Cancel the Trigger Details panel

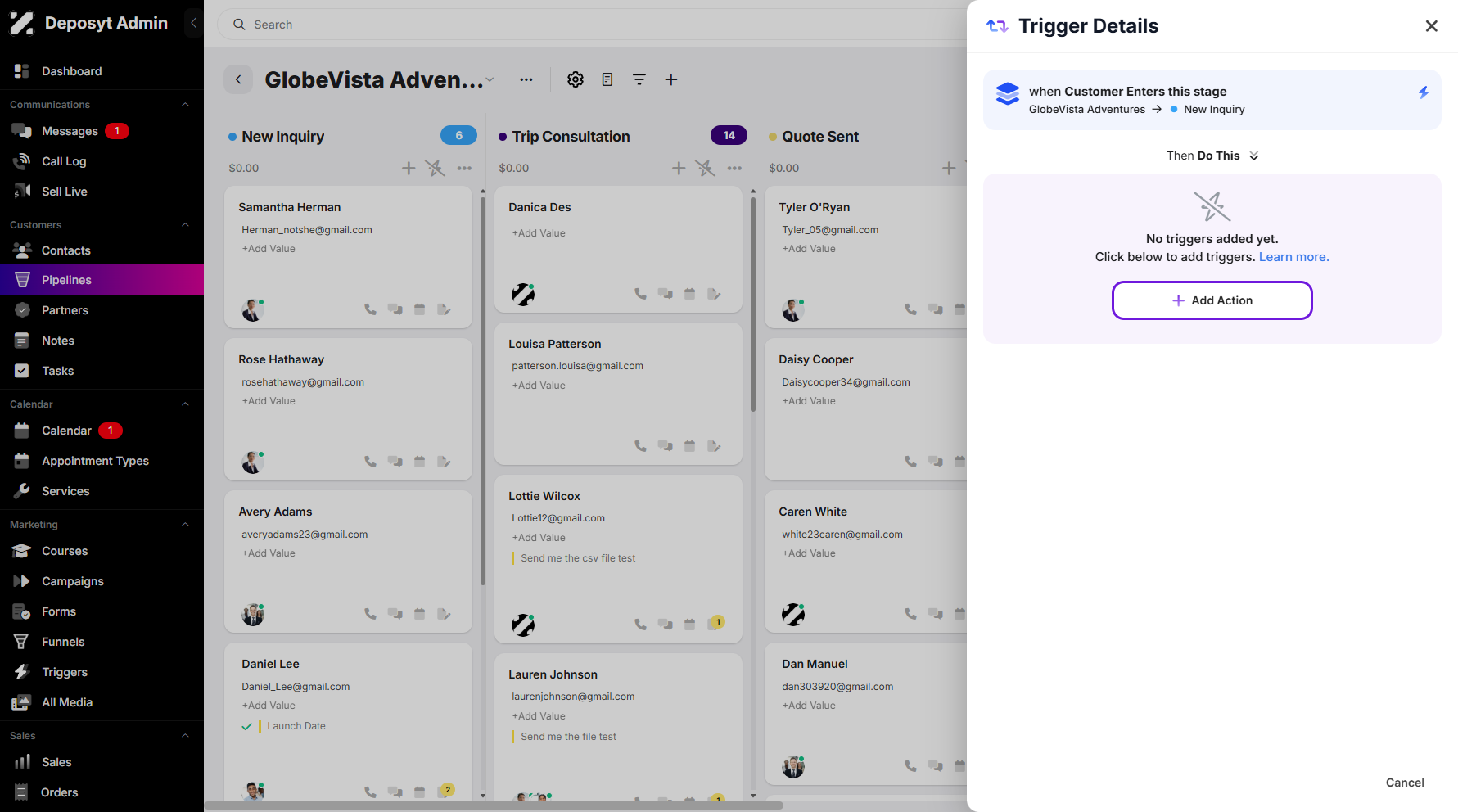coord(1405,783)
